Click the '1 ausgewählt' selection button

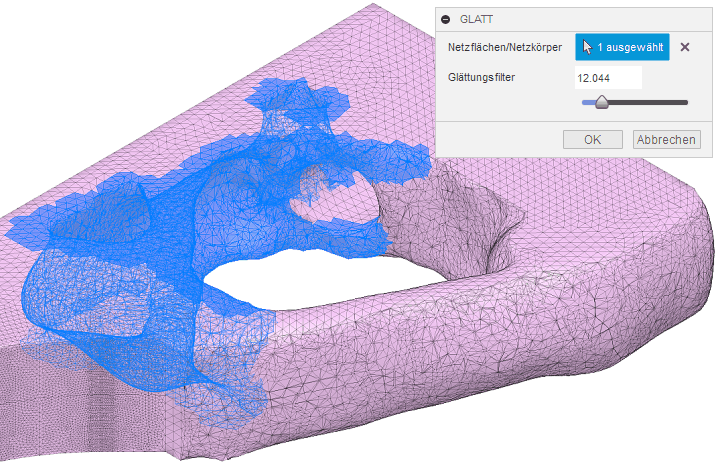coord(622,47)
